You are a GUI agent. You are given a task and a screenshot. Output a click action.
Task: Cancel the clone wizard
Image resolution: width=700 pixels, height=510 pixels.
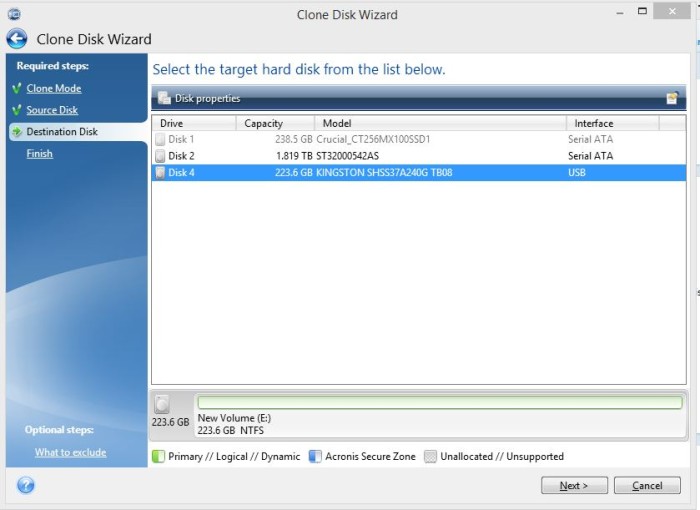point(647,485)
